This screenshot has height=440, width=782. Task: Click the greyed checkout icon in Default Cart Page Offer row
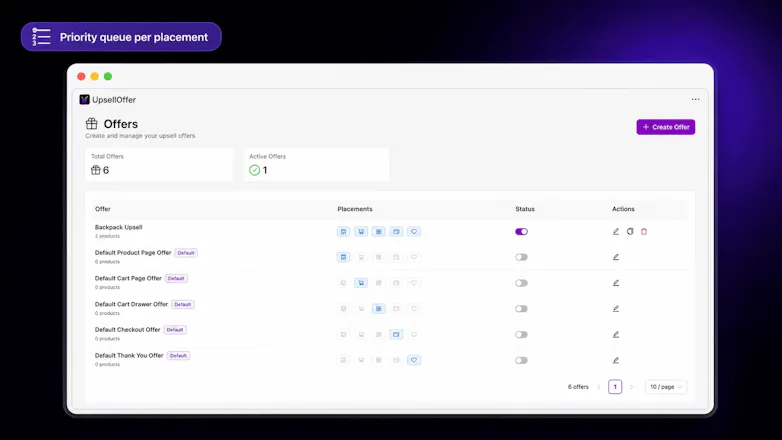point(396,283)
